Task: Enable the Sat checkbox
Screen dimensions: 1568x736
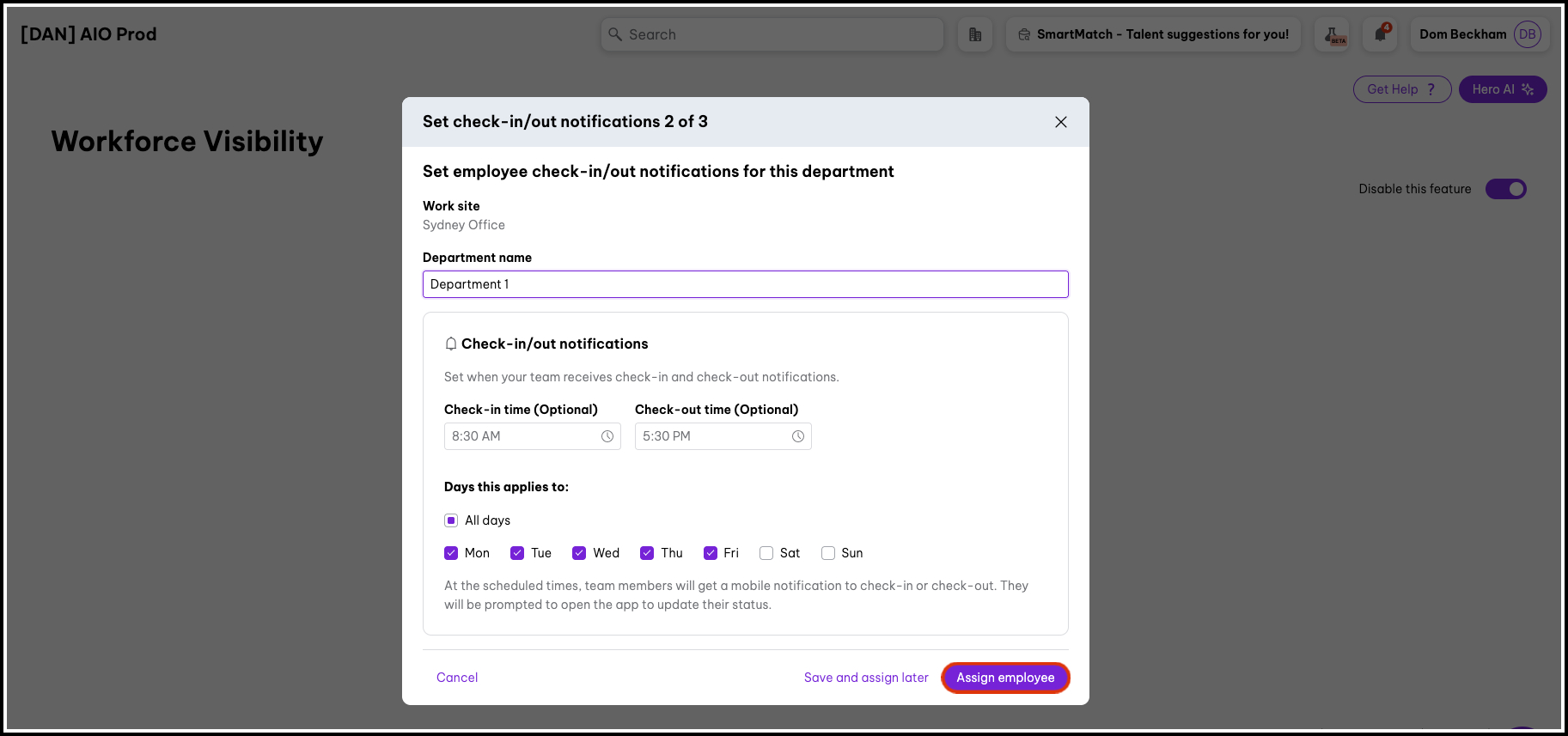Action: pos(766,553)
